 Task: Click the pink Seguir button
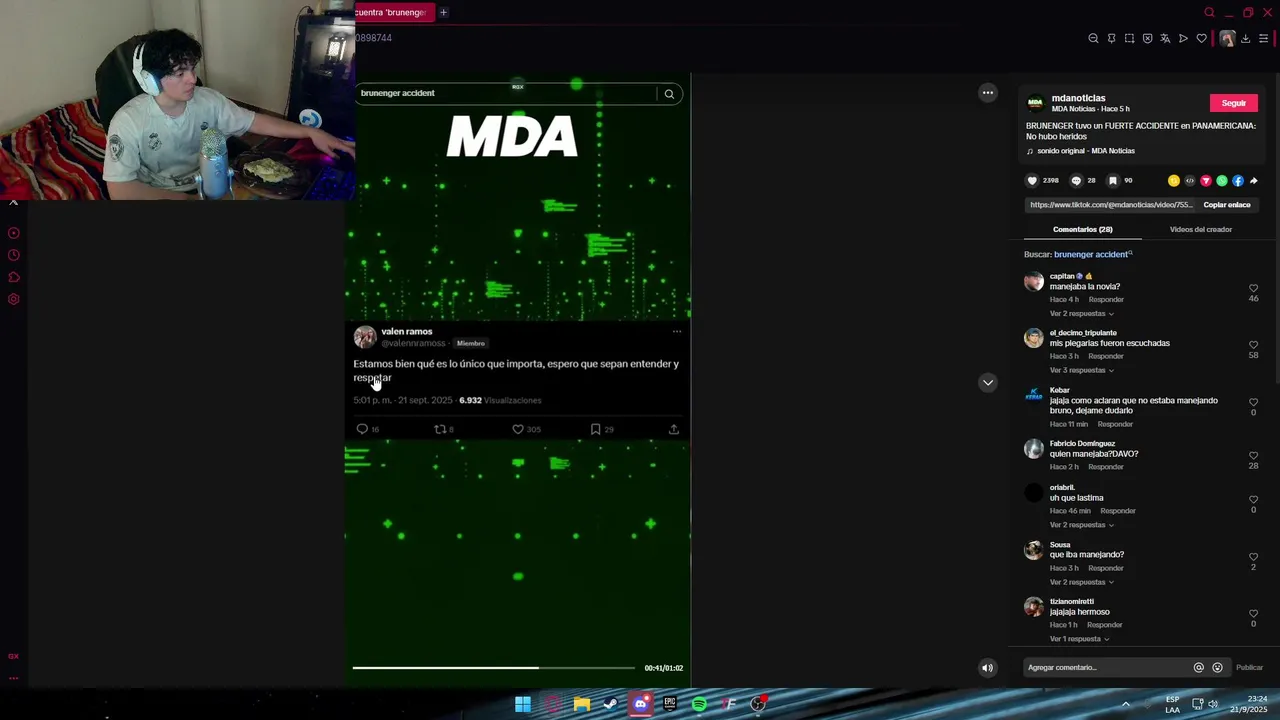click(1233, 103)
